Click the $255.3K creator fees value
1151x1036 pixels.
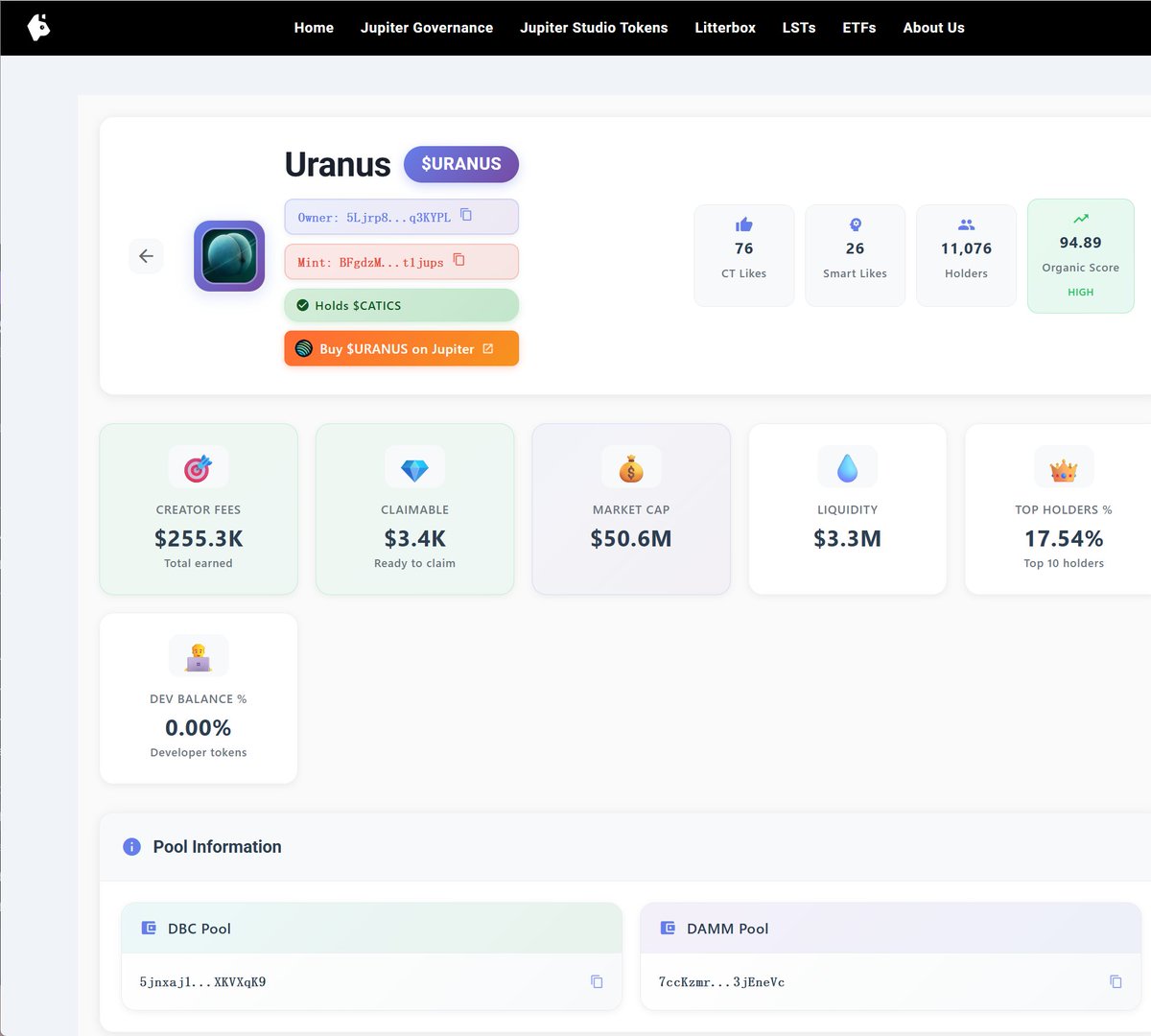point(199,539)
